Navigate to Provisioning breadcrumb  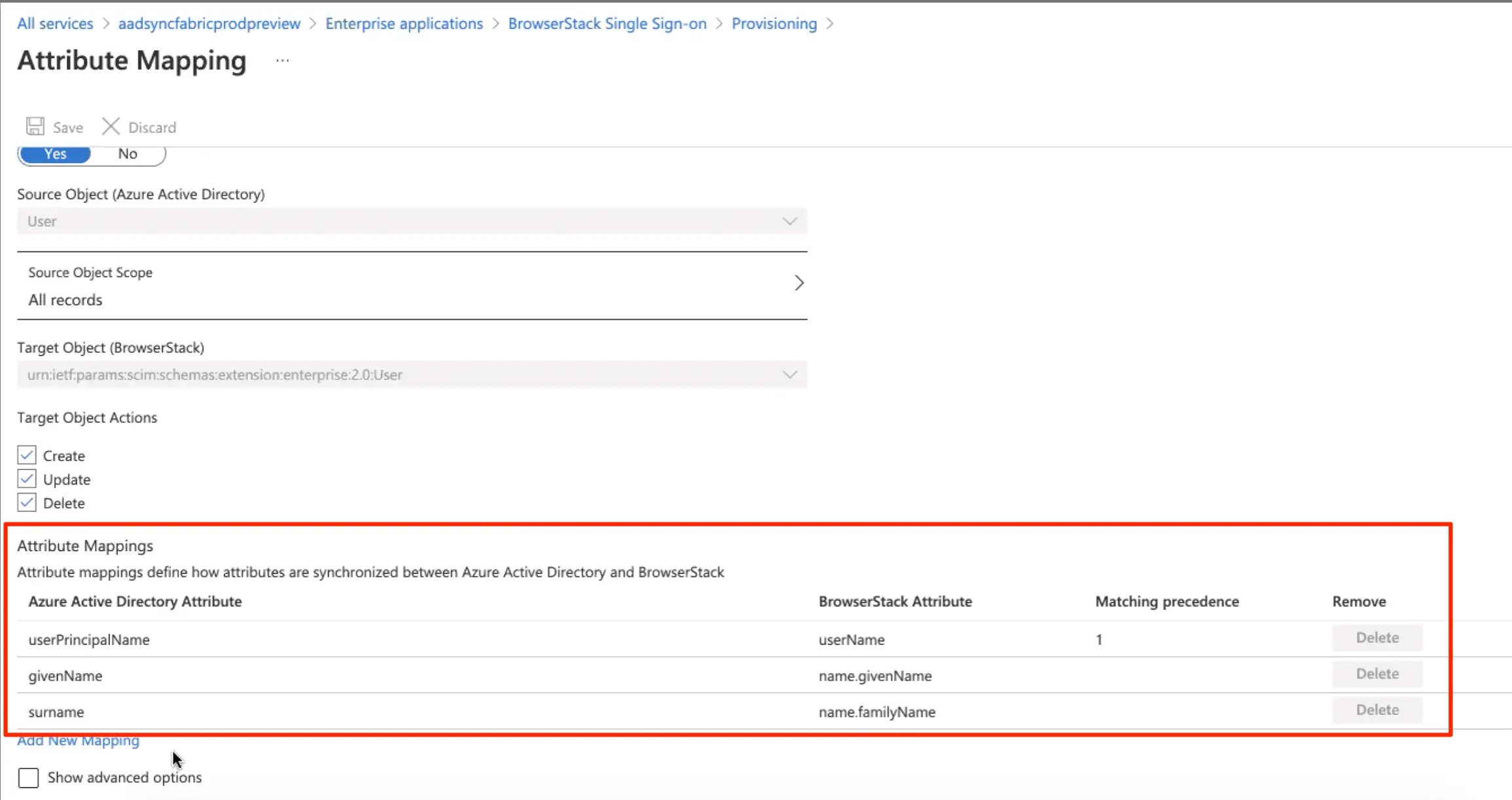[x=774, y=24]
